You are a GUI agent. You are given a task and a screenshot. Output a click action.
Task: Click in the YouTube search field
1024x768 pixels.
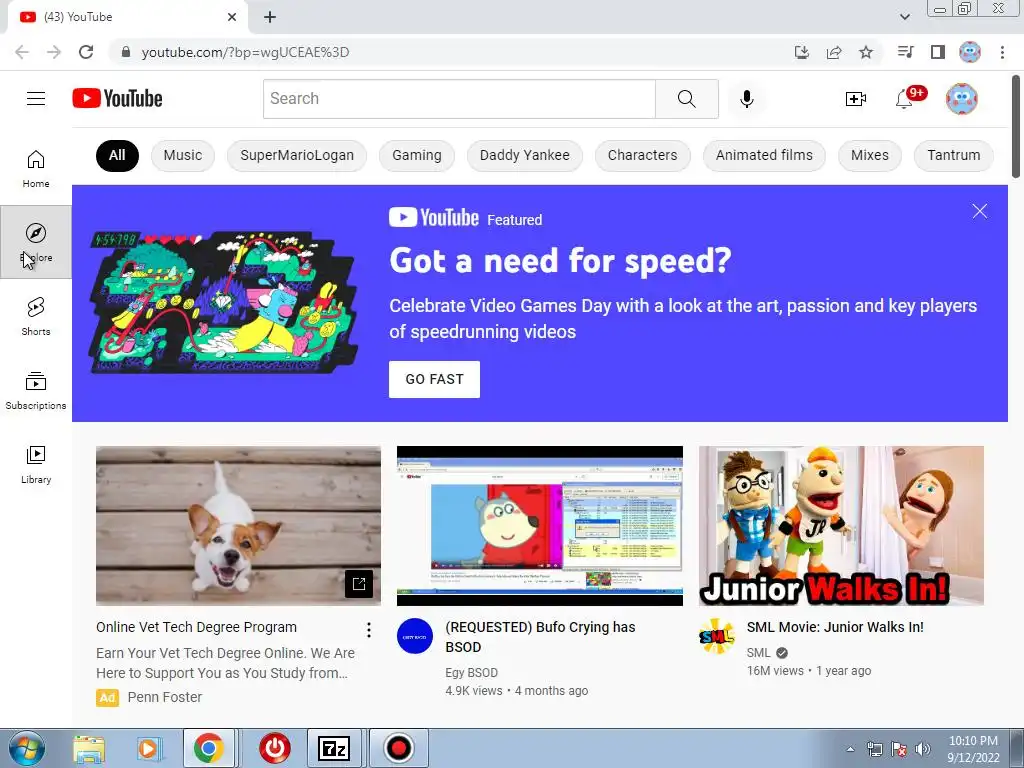[459, 99]
